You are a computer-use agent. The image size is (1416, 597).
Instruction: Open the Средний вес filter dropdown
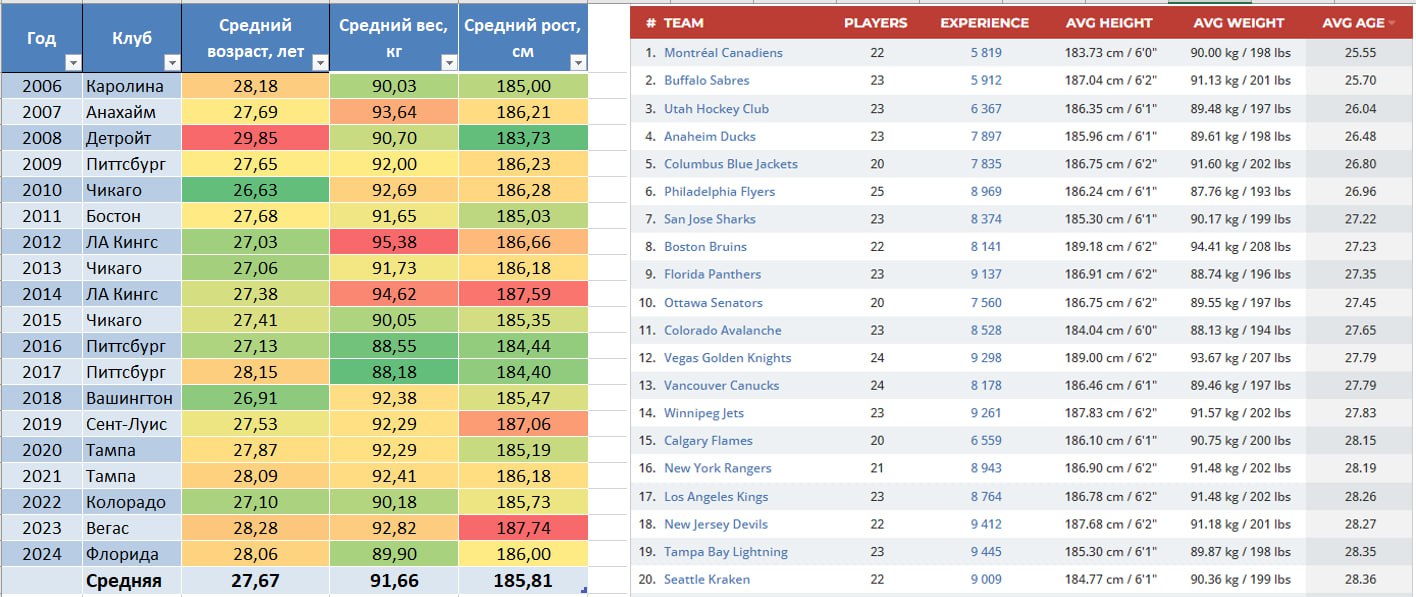click(x=450, y=63)
